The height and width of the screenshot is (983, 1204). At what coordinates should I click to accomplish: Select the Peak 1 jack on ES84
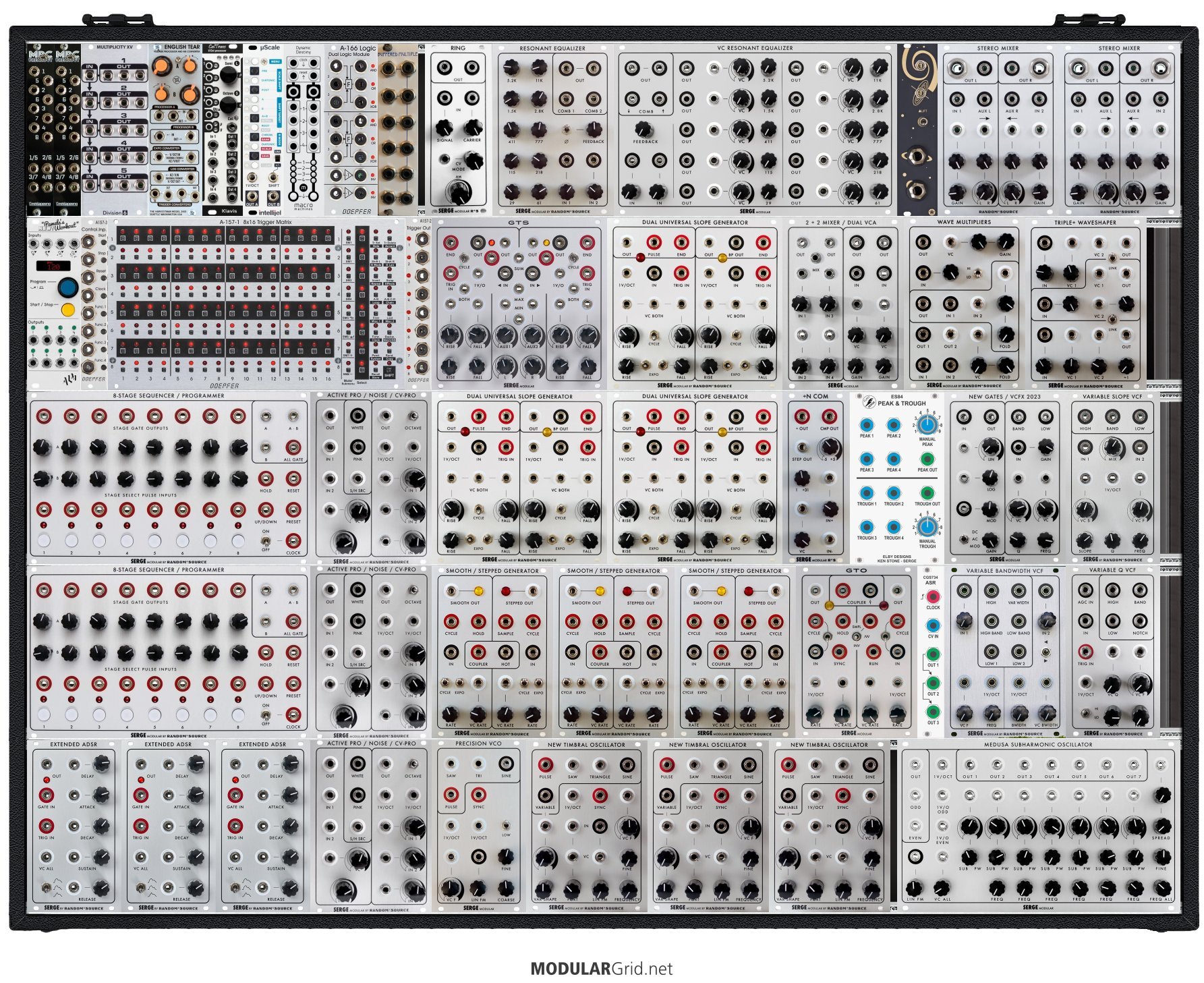pos(866,425)
